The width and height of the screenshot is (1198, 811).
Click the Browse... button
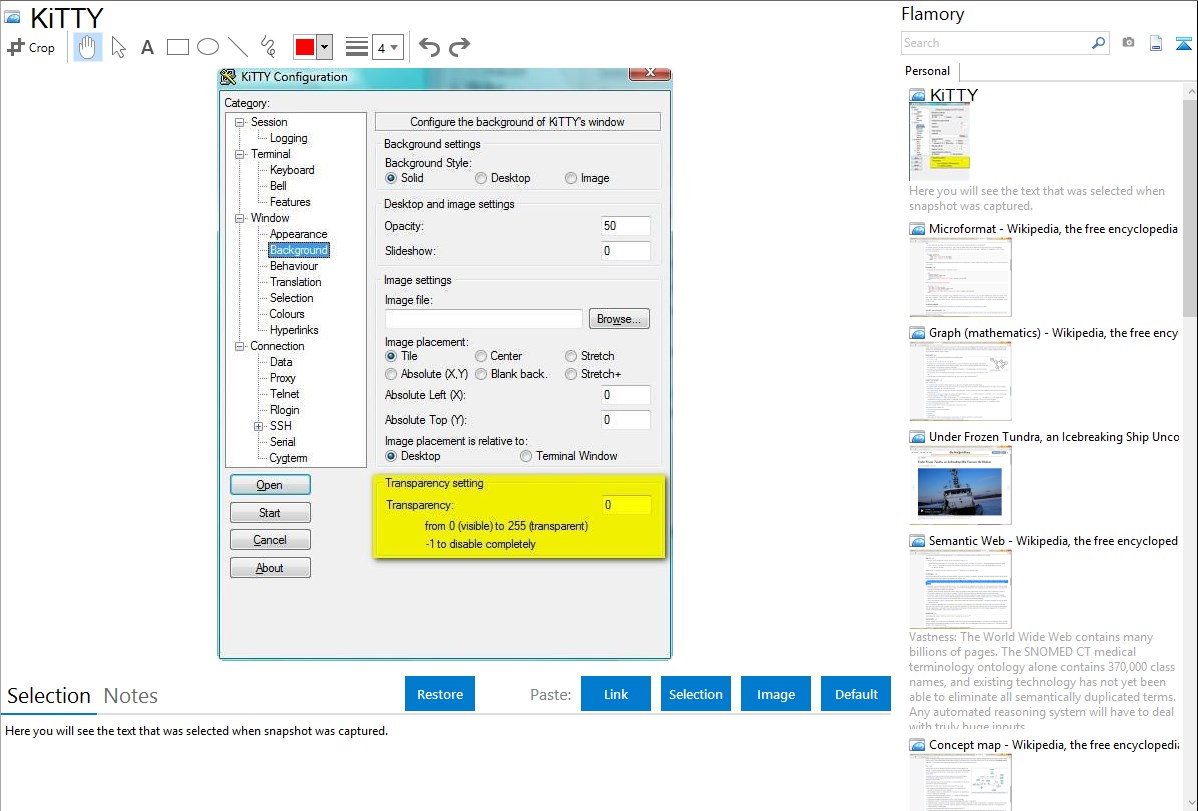[x=619, y=319]
